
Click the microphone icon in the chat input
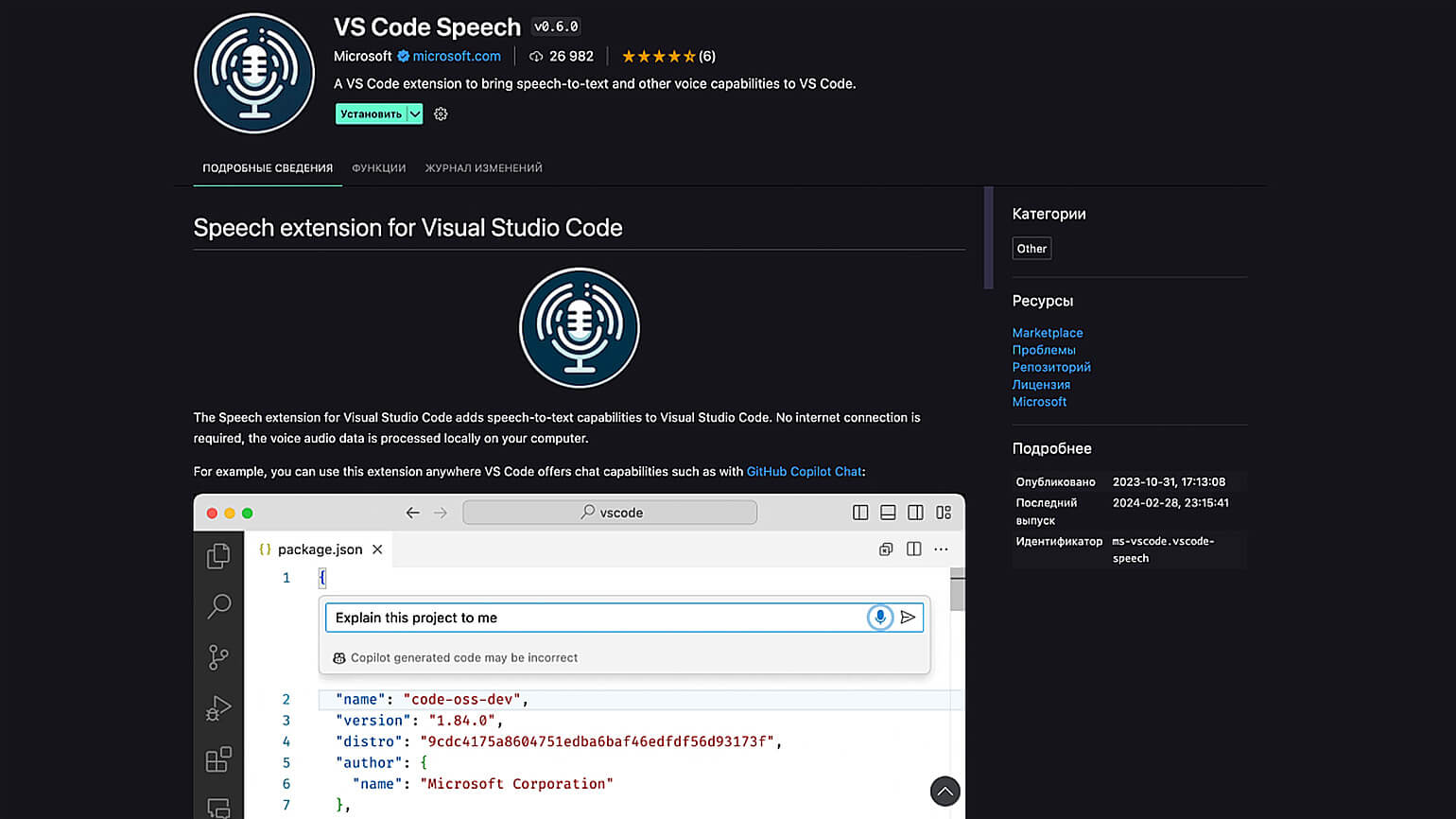(x=879, y=618)
